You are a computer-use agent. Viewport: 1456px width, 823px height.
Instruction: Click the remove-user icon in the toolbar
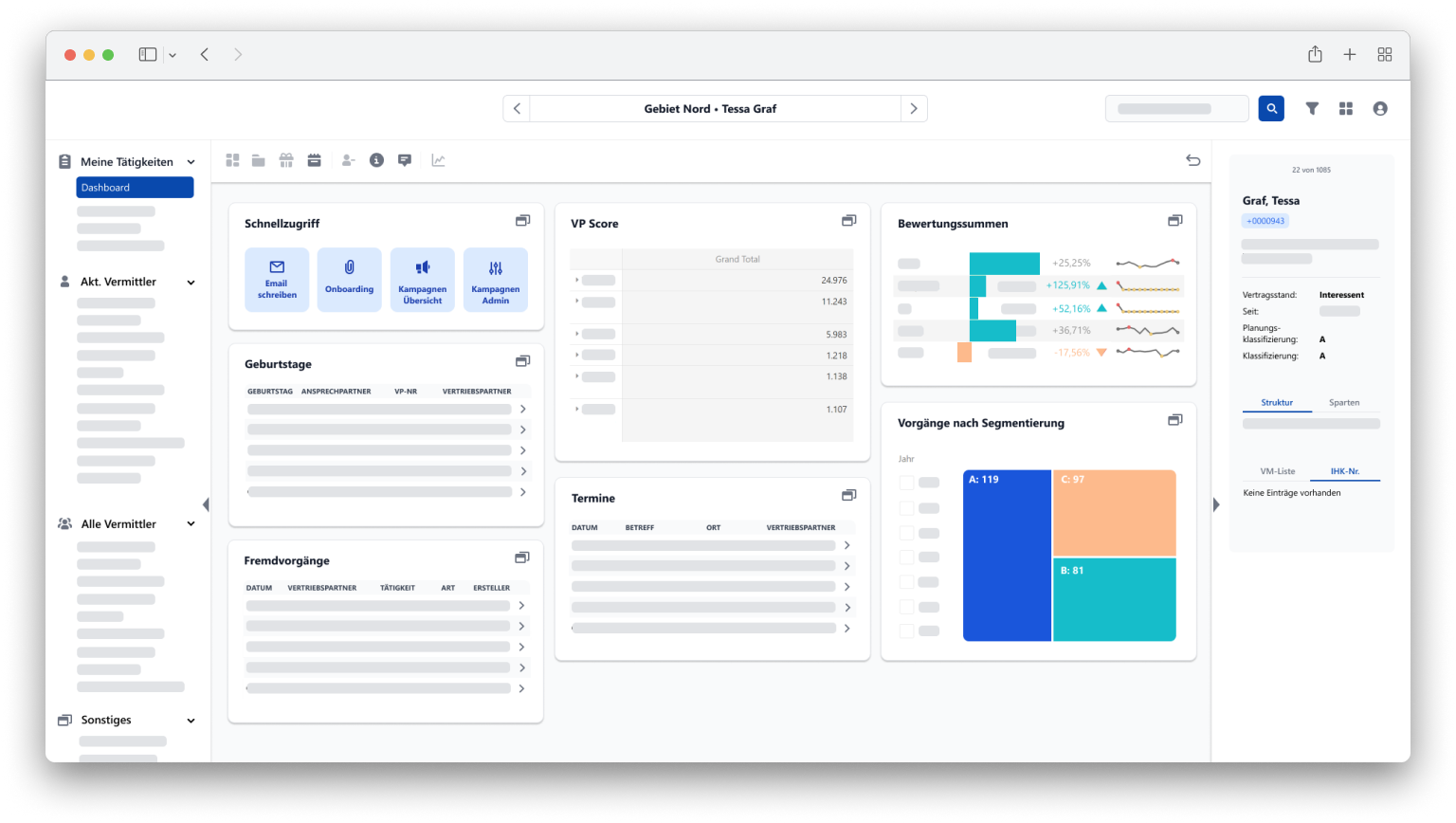pyautogui.click(x=347, y=160)
